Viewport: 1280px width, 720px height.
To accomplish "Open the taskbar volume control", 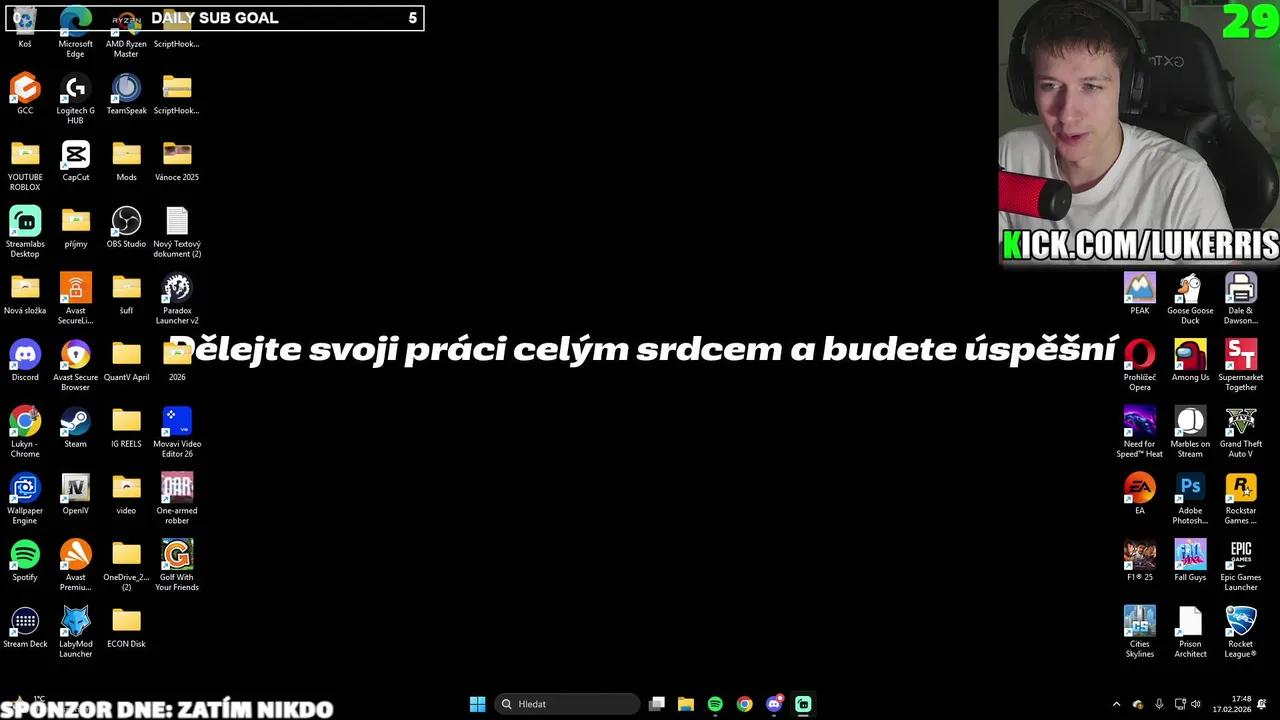I will pyautogui.click(x=1195, y=704).
